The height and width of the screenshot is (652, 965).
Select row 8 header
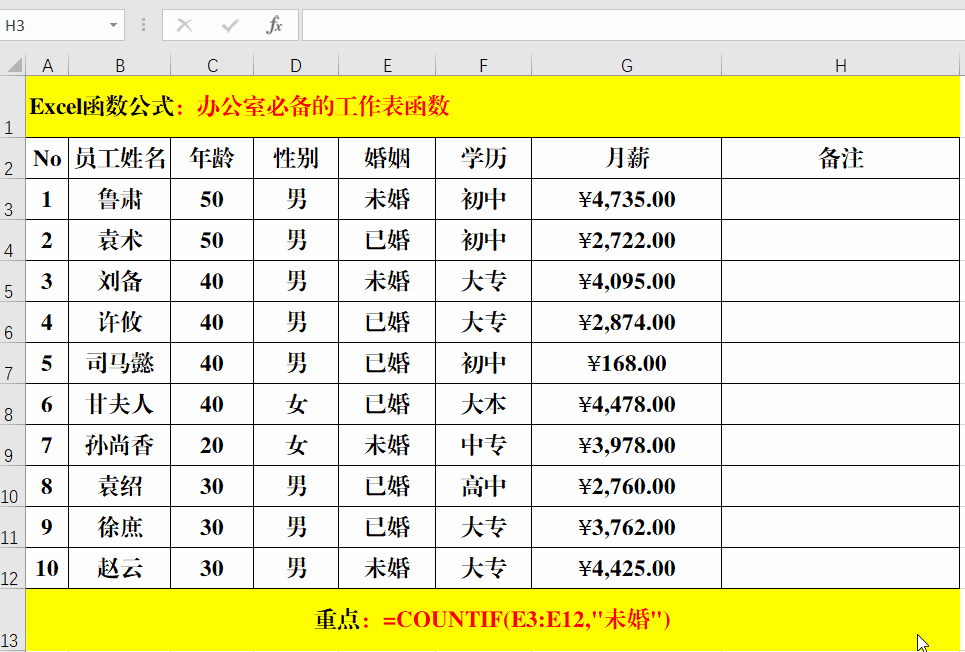(x=12, y=404)
